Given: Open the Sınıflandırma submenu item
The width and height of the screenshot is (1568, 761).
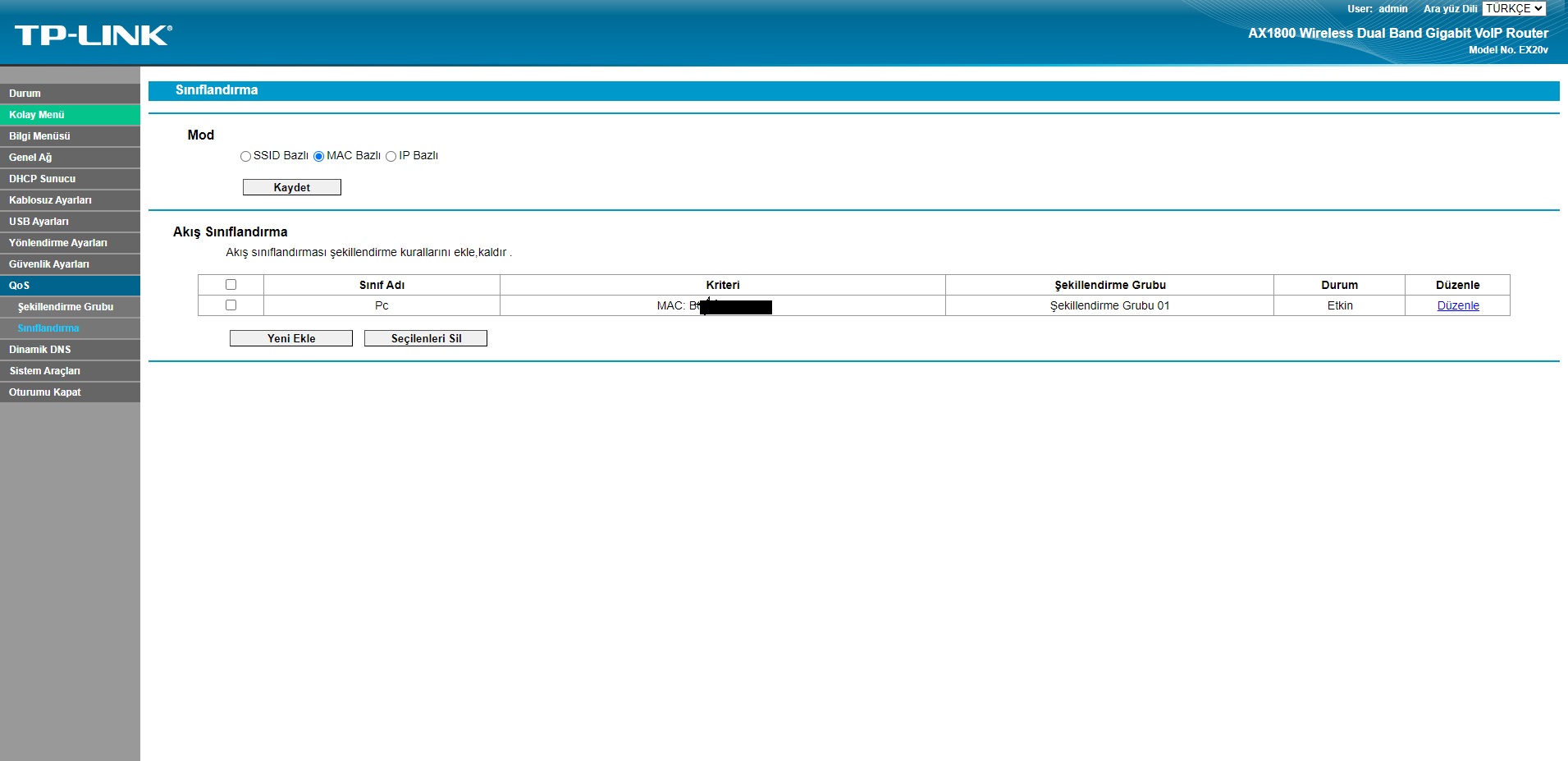Looking at the screenshot, I should (70, 328).
